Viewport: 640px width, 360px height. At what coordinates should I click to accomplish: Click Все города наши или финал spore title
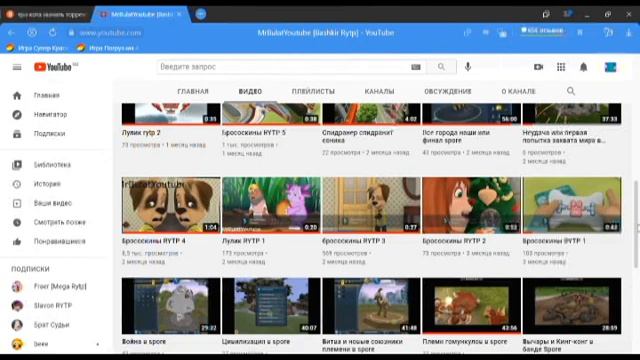[456, 136]
